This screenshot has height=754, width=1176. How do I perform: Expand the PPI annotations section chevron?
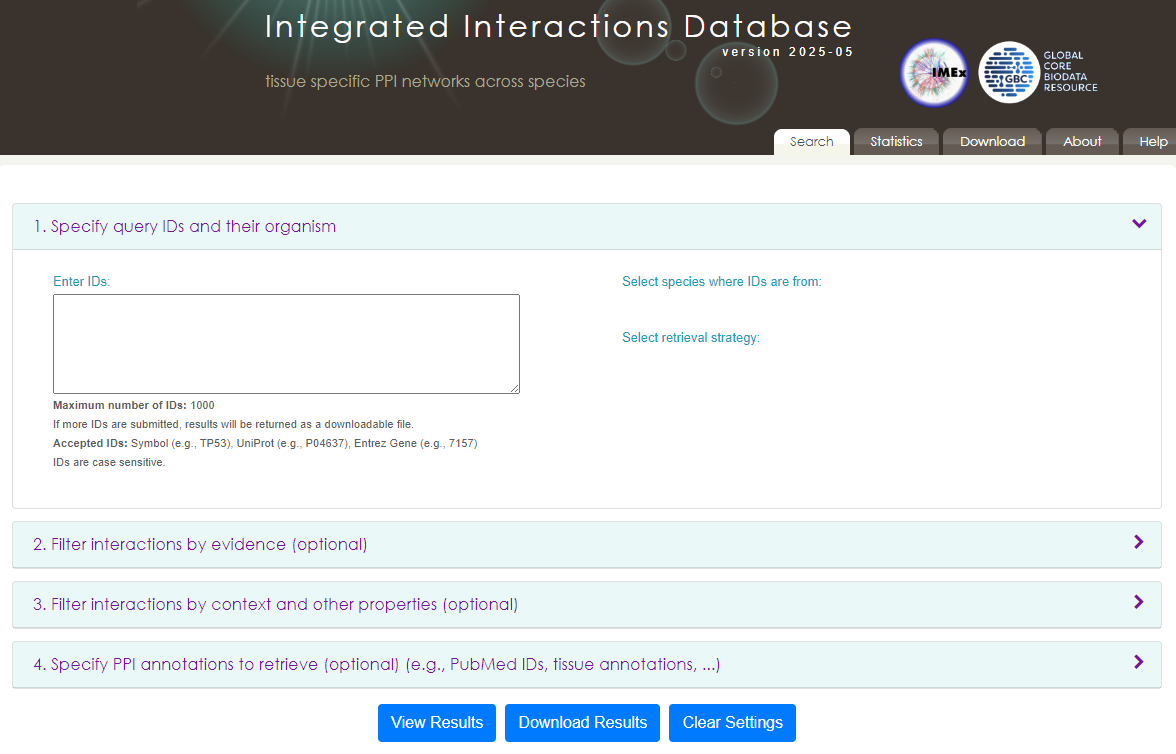click(x=1138, y=662)
